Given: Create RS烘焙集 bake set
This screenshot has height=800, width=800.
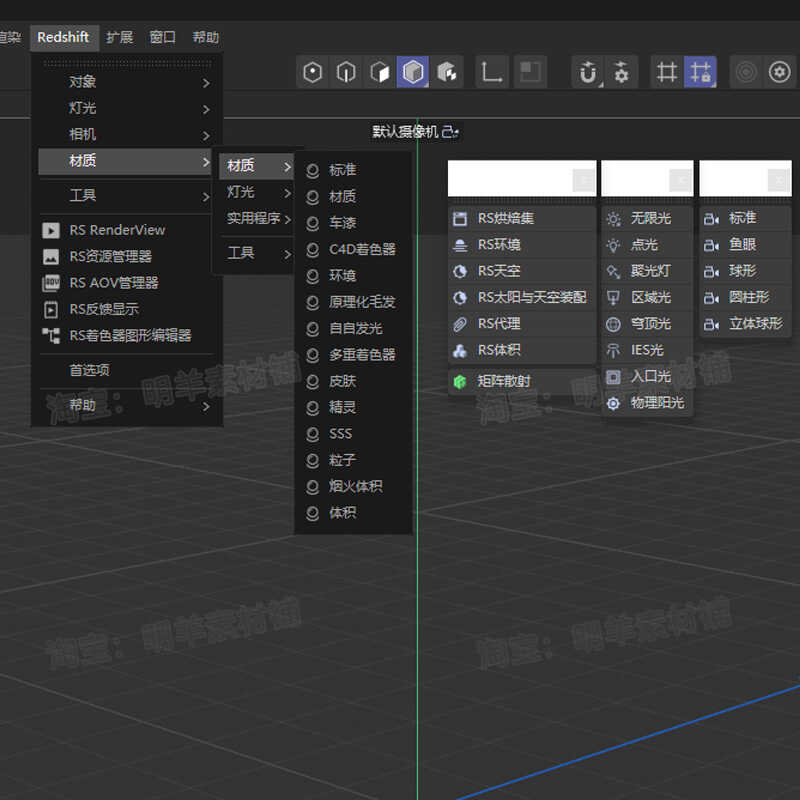Looking at the screenshot, I should (x=522, y=219).
